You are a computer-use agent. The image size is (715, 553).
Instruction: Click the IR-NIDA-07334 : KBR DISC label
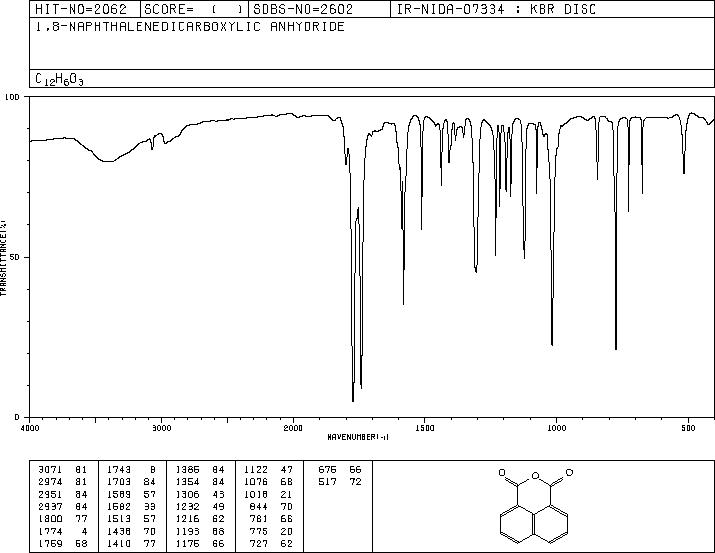coord(496,9)
